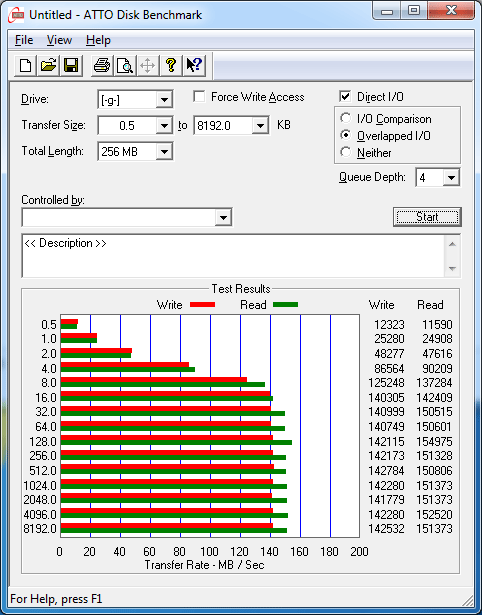The width and height of the screenshot is (482, 615).
Task: Click the Write value 142784
Action: [386, 470]
